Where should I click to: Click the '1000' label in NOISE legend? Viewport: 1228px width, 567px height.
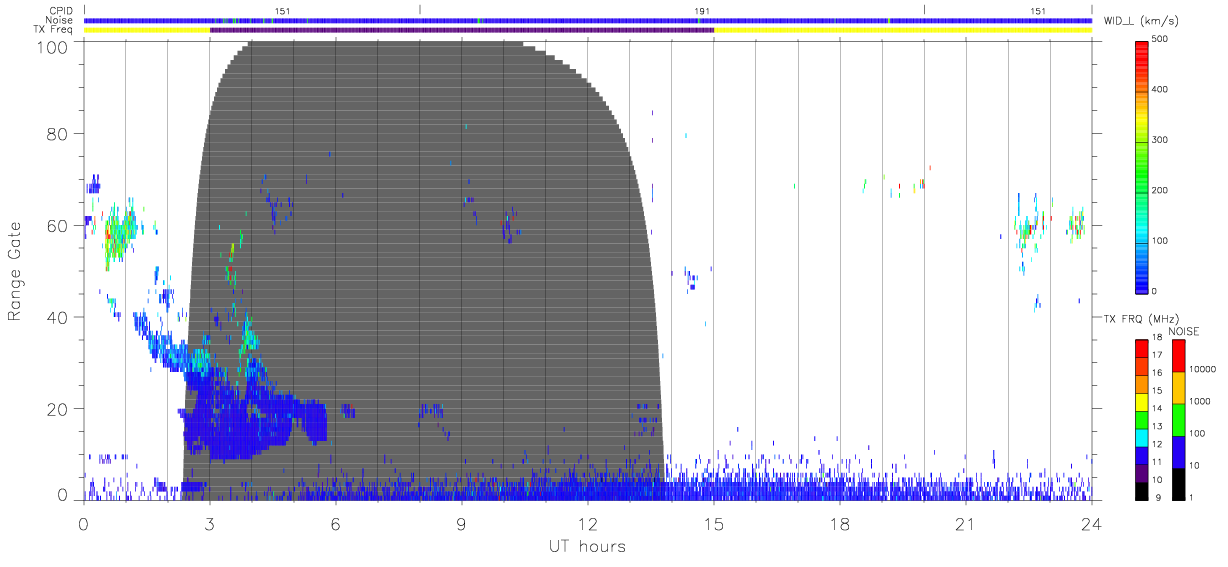pos(1201,401)
